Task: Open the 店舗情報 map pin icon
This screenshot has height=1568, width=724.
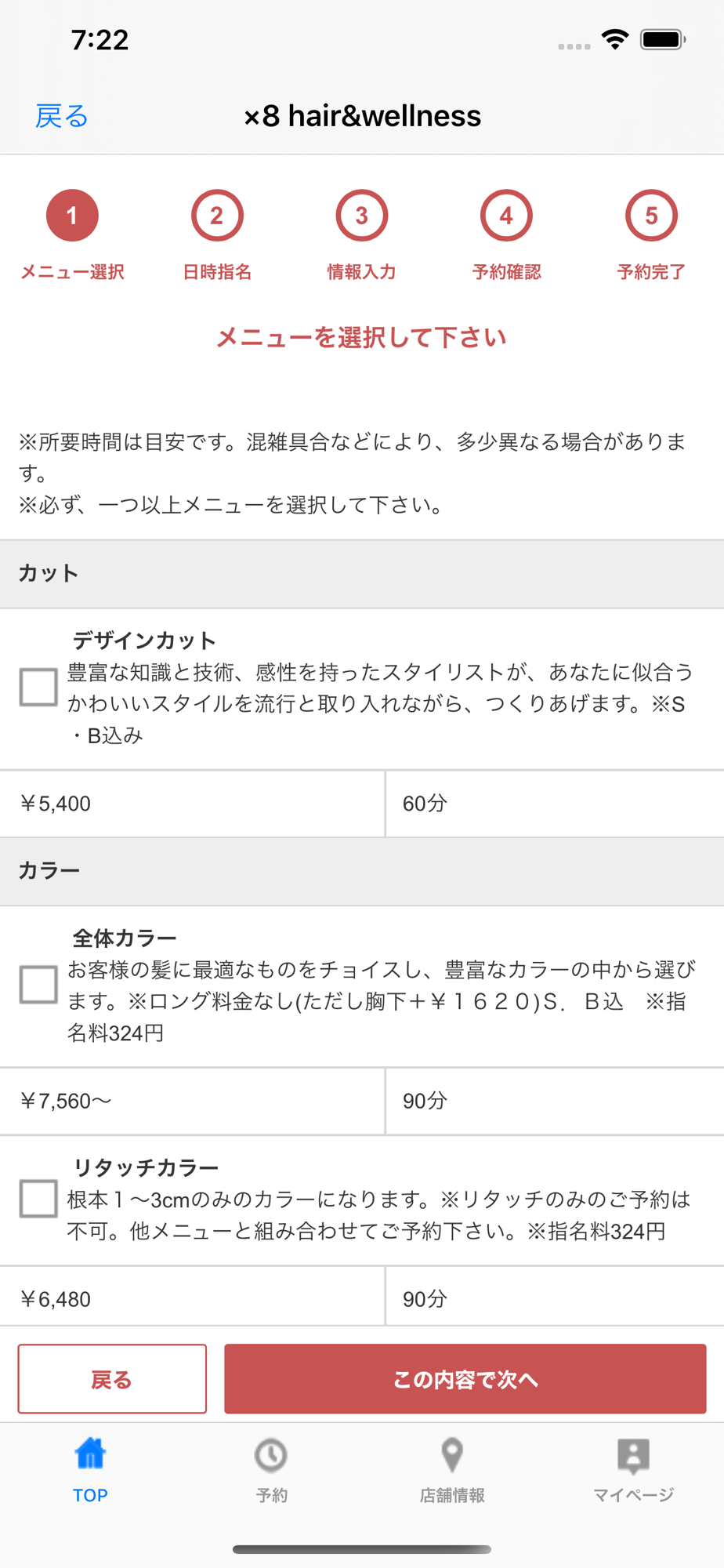Action: [452, 1455]
